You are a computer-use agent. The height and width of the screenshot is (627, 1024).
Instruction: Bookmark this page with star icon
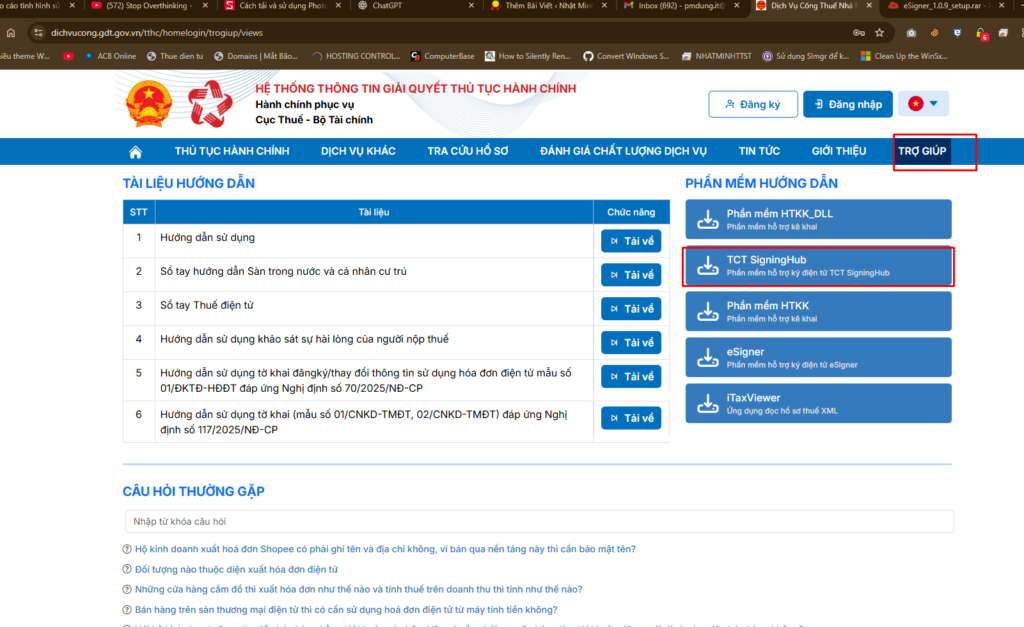pyautogui.click(x=878, y=32)
